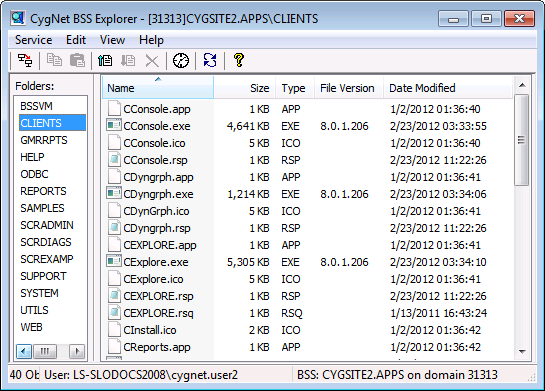
Task: Select the WEB folder
Action: pos(31,327)
